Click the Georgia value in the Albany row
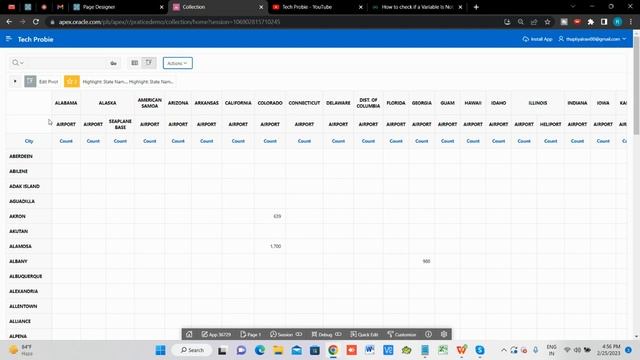The image size is (640, 360). coord(426,261)
